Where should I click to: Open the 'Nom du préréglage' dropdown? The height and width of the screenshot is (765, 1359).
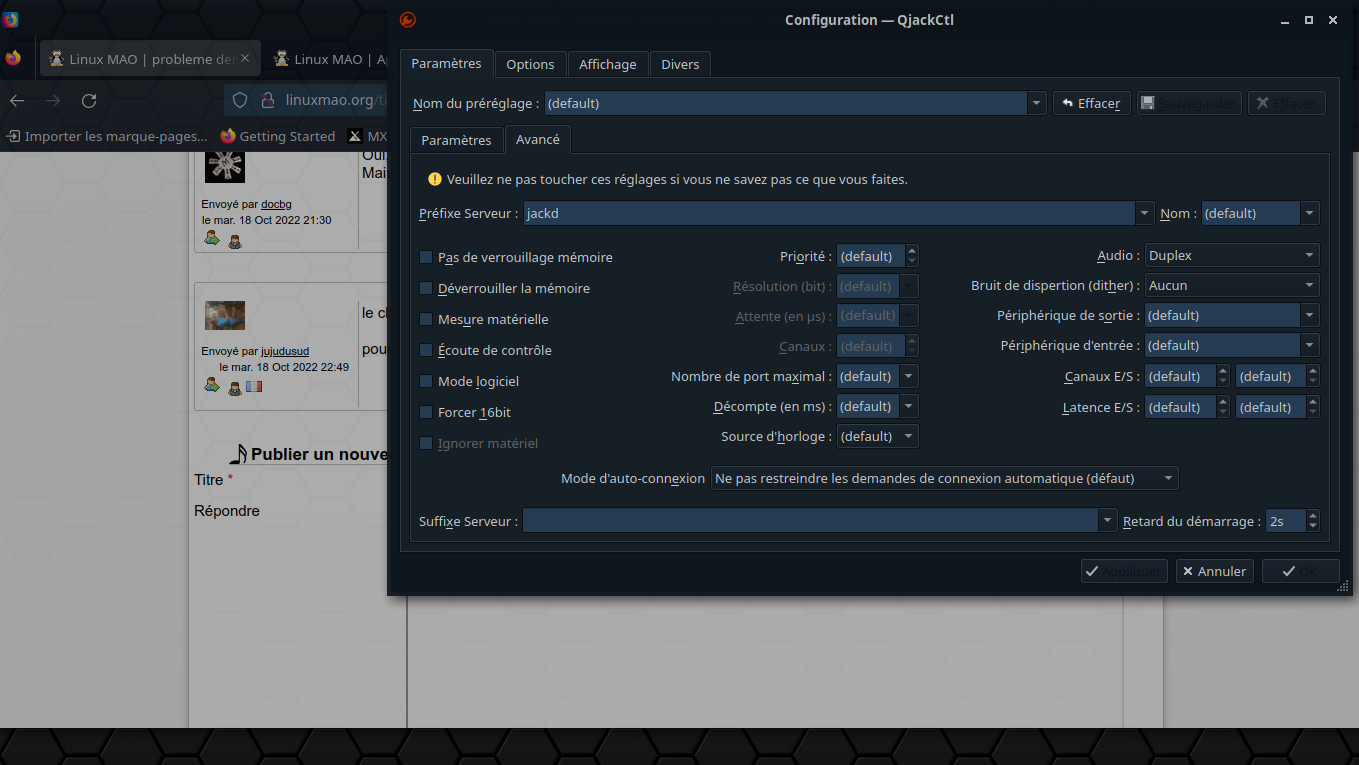click(1036, 103)
